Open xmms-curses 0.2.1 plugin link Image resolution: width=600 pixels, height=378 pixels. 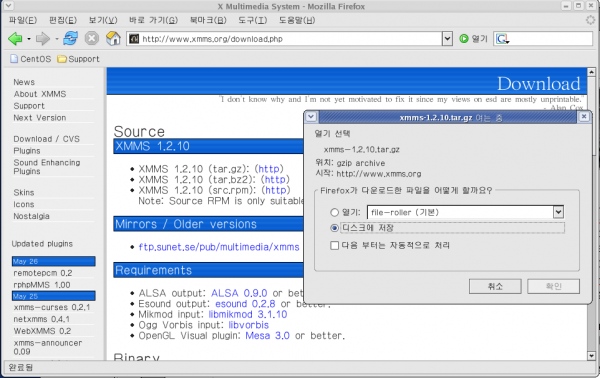(x=52, y=308)
